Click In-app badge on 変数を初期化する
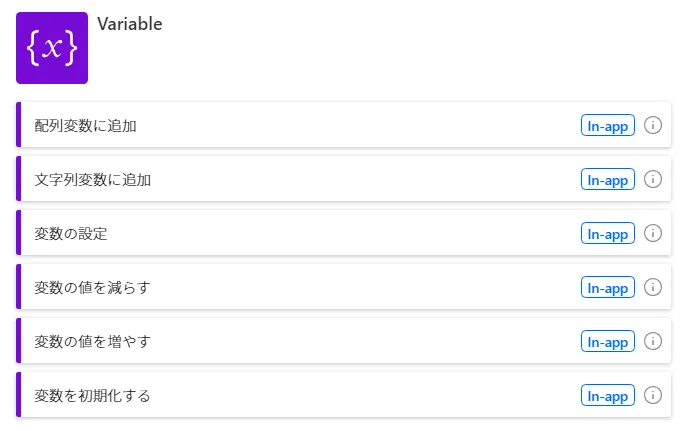The width and height of the screenshot is (688, 431). click(608, 396)
